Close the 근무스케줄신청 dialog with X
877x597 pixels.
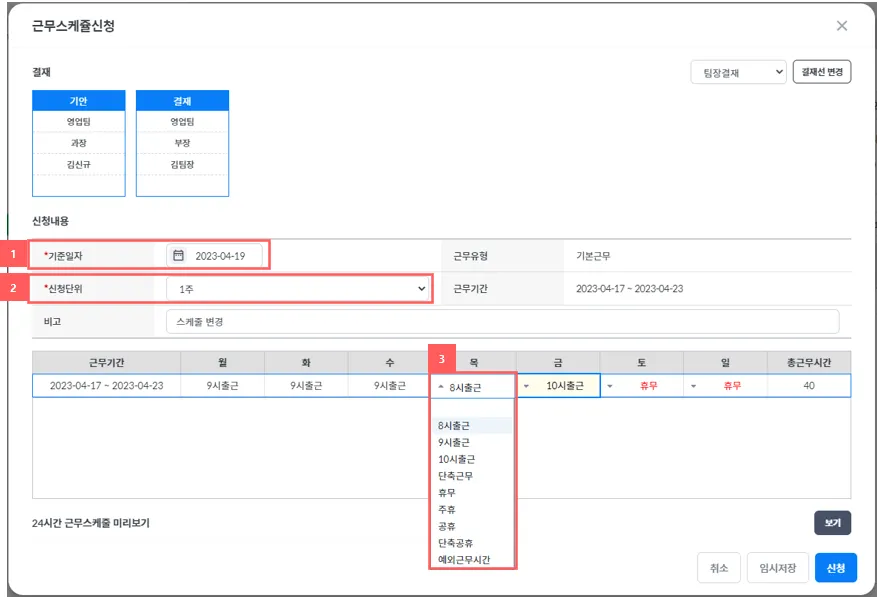[842, 26]
